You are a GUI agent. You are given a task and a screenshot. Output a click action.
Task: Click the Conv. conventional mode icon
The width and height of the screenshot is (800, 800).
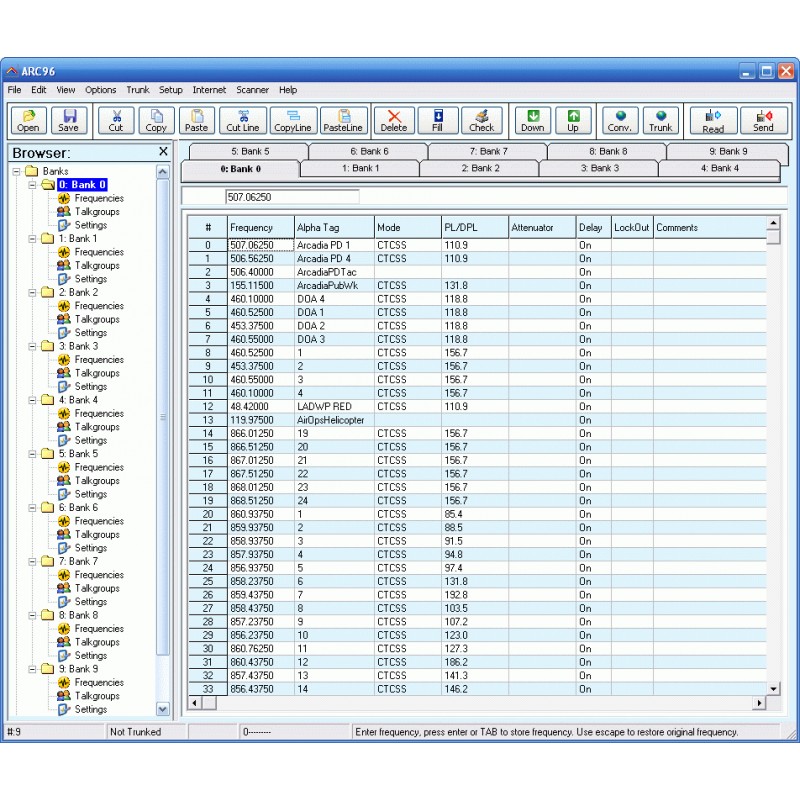620,120
